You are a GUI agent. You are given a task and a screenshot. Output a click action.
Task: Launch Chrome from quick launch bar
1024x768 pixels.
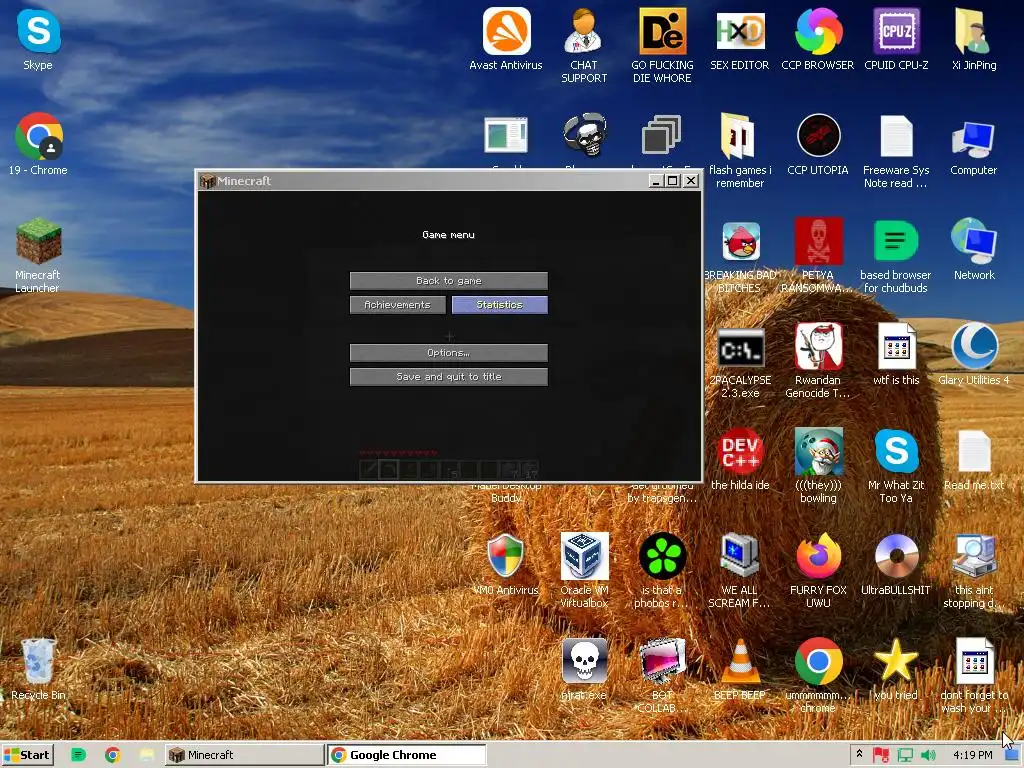click(112, 755)
